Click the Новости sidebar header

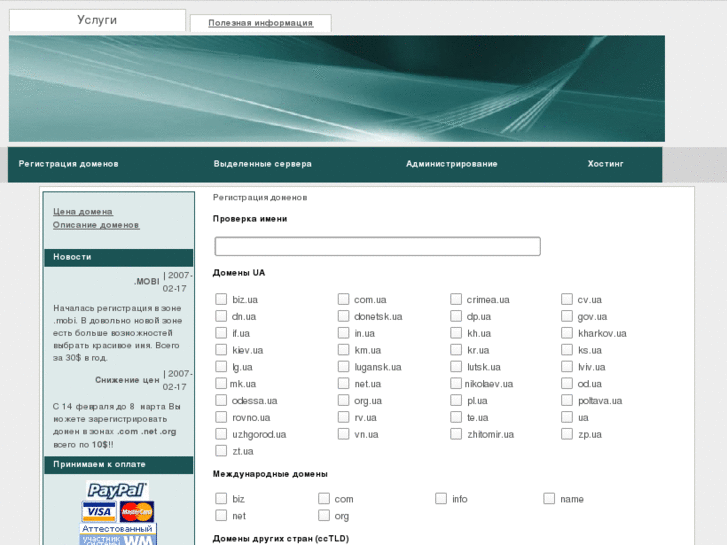point(119,257)
